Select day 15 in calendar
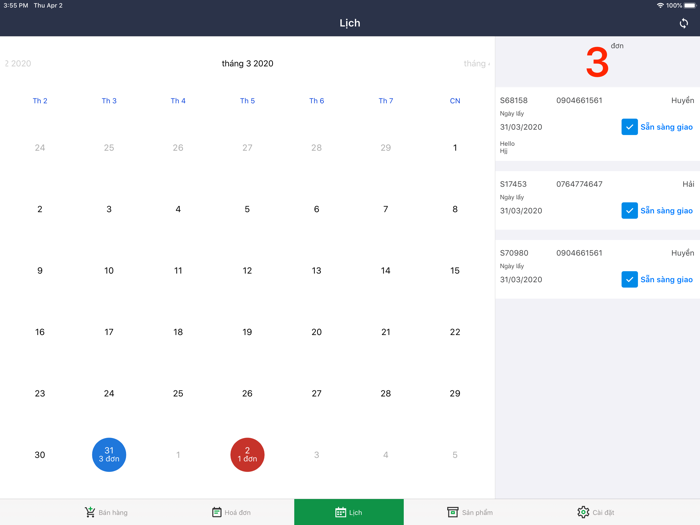The height and width of the screenshot is (525, 700). [x=455, y=271]
